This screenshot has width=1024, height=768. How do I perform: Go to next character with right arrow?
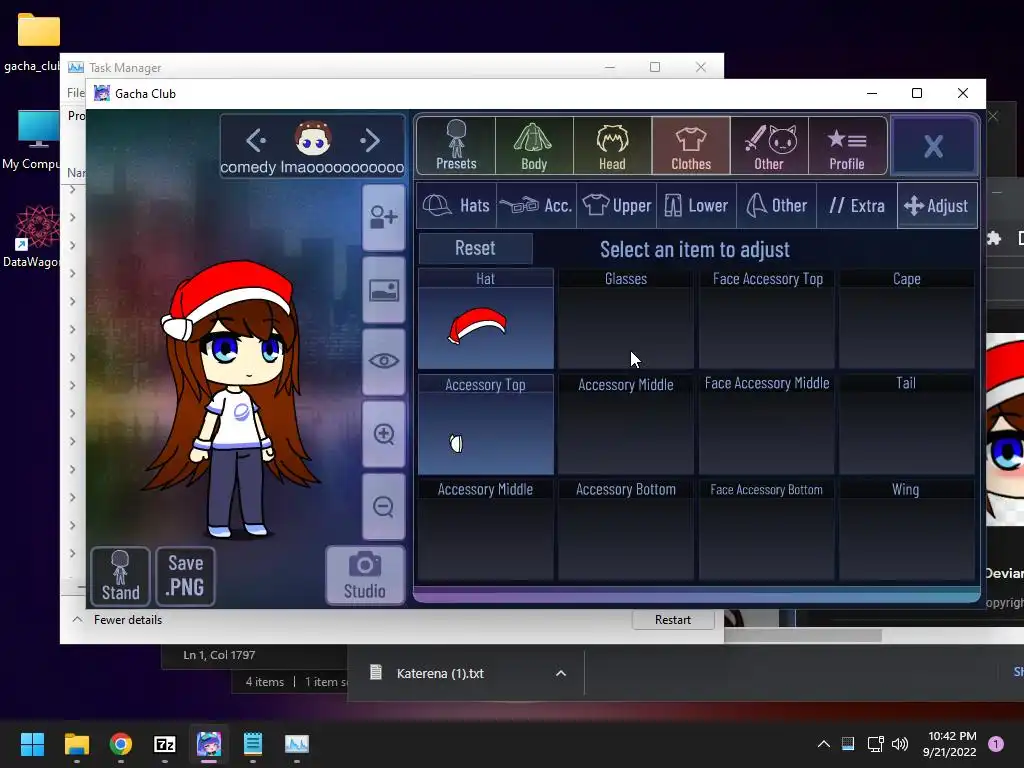pos(370,140)
